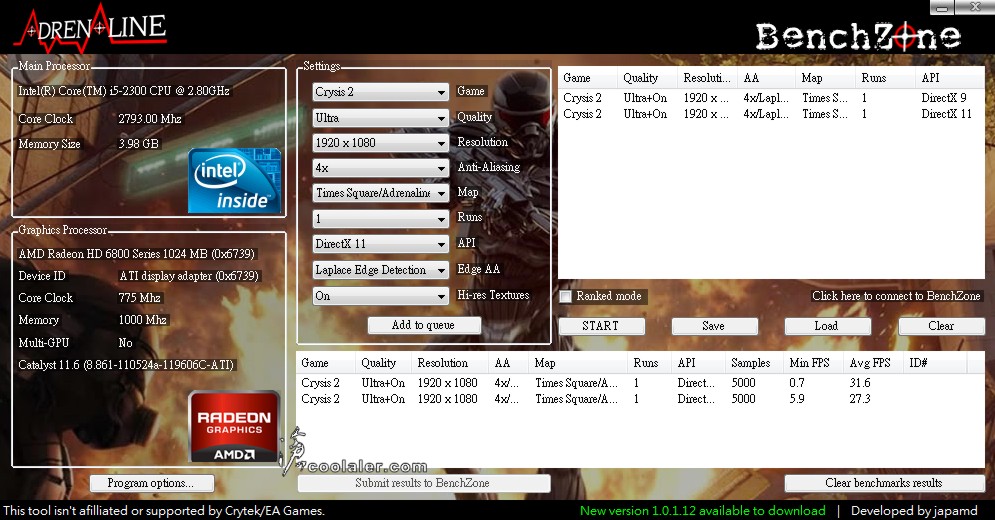The width and height of the screenshot is (995, 520).
Task: Click Catalyst 11.6 driver version text
Action: pos(126,365)
